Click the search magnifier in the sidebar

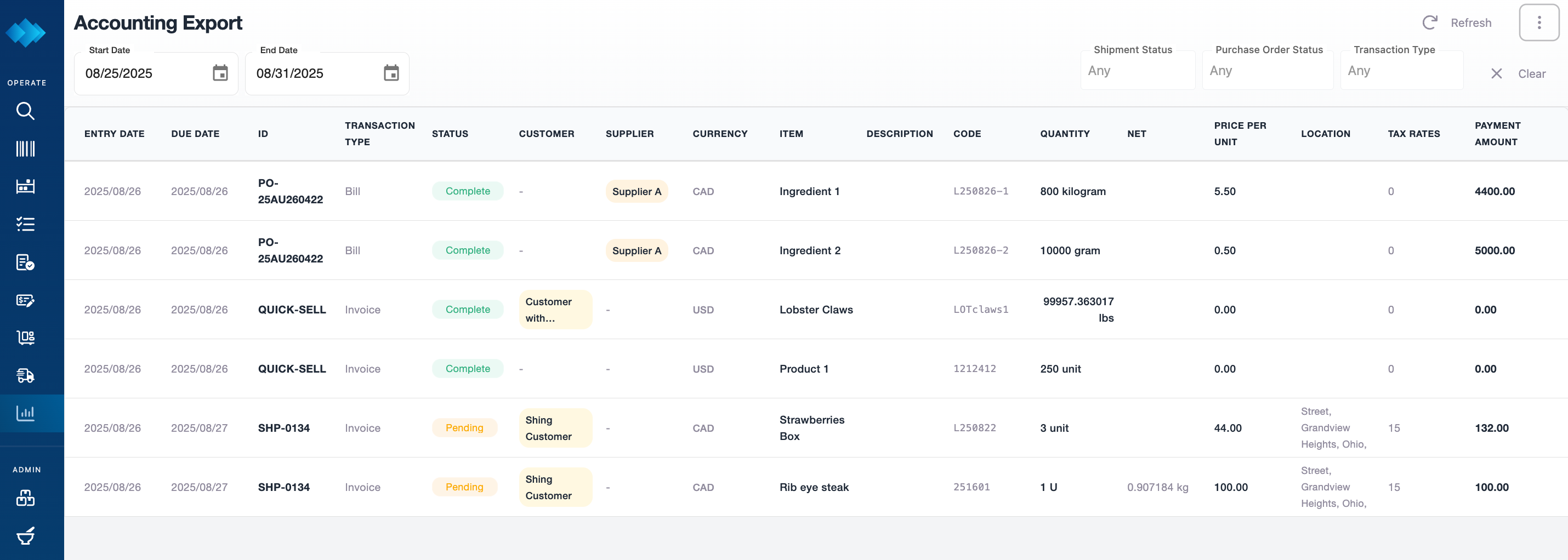[25, 111]
